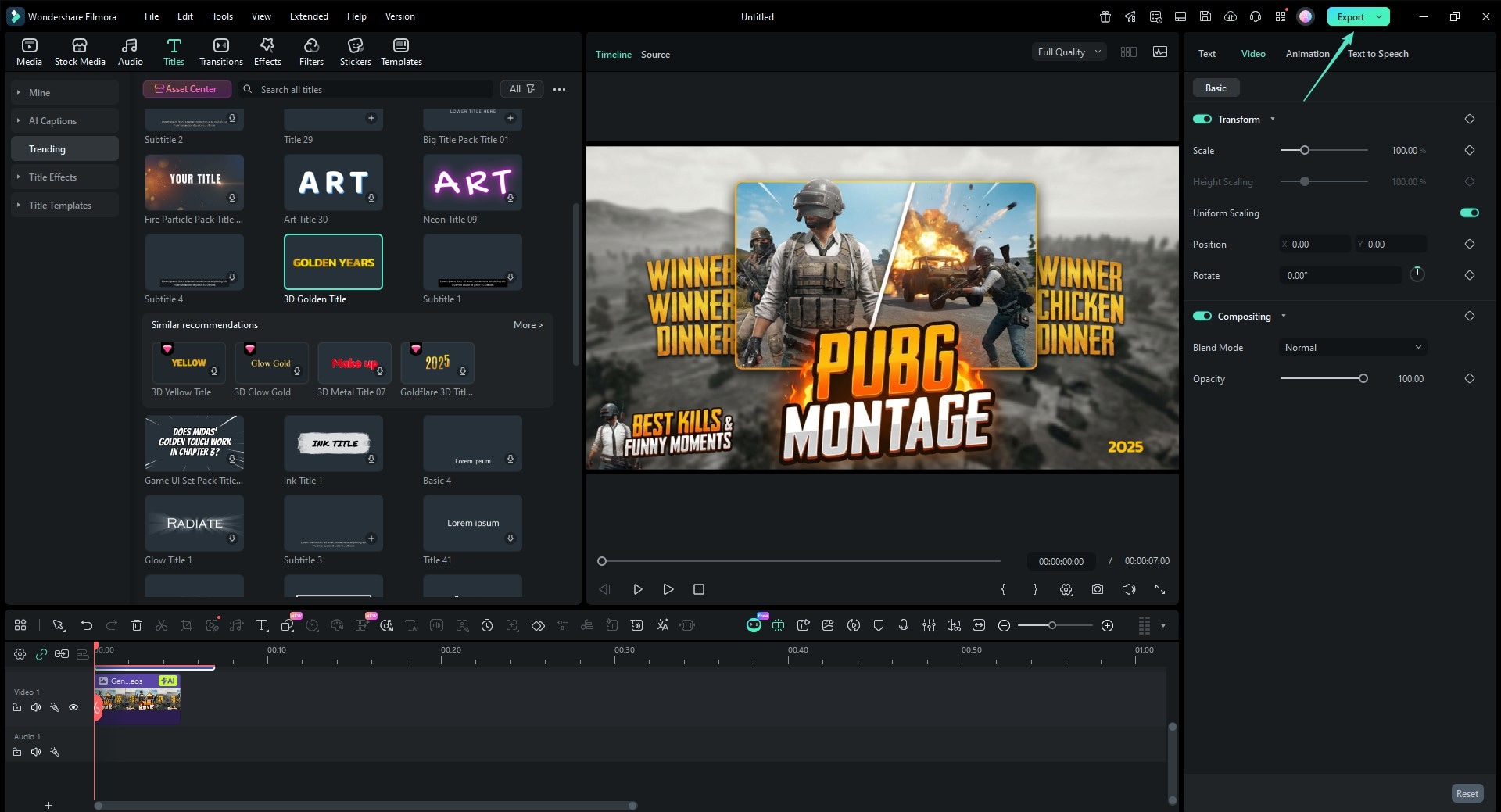Record a voiceover using the microphone icon

click(x=904, y=625)
